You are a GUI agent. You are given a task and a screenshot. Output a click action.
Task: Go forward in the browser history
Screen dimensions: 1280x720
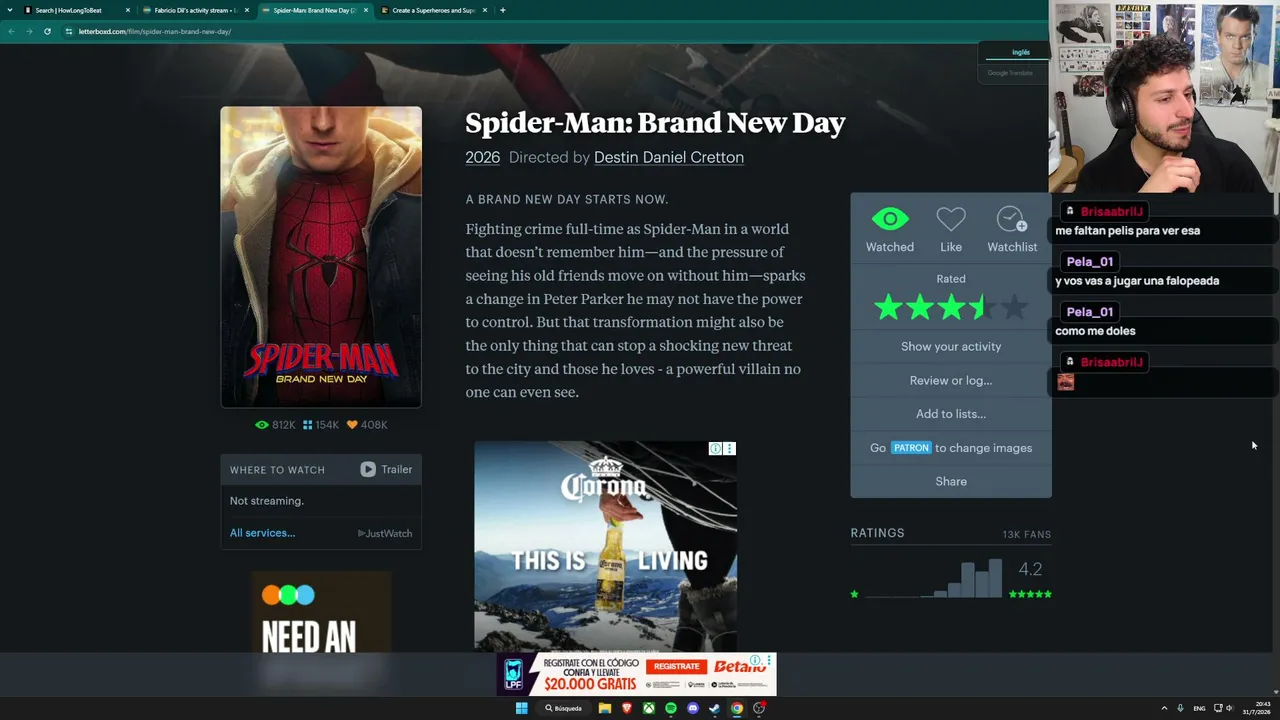(x=29, y=31)
